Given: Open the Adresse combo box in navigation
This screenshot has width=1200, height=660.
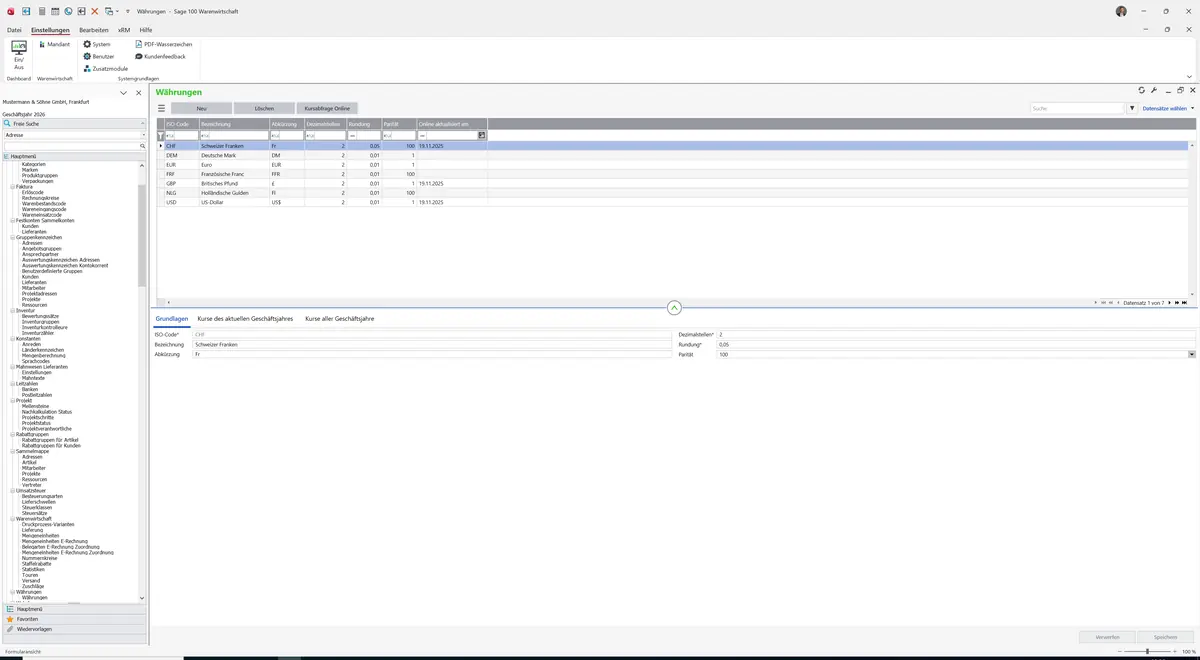Looking at the screenshot, I should click(x=74, y=134).
